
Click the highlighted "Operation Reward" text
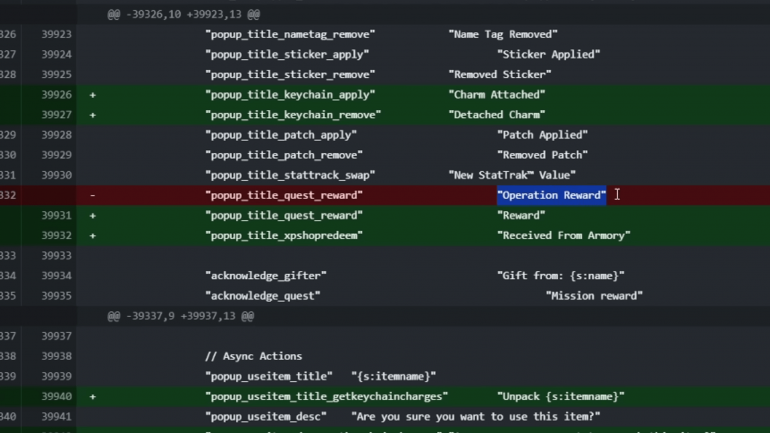click(551, 195)
